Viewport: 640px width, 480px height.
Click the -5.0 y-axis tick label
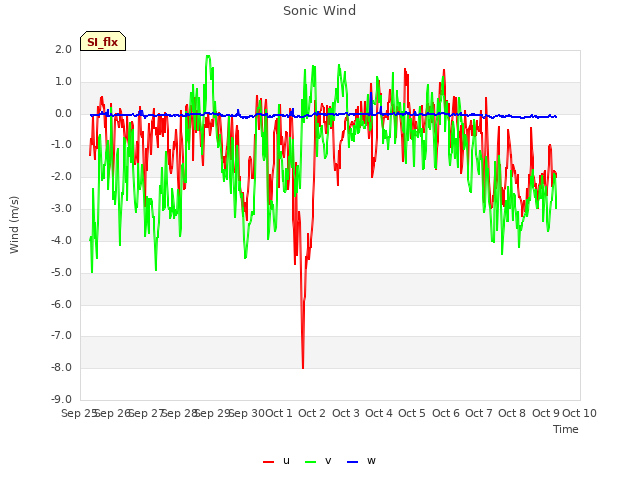pos(61,272)
